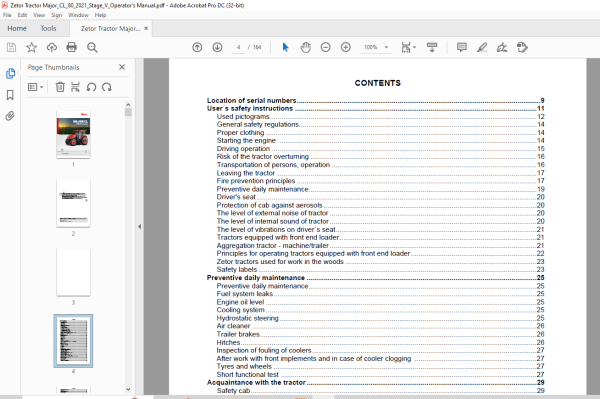Screen dimensions: 600x399
Task: Bookmark file with the star icon
Action: [x=31, y=47]
